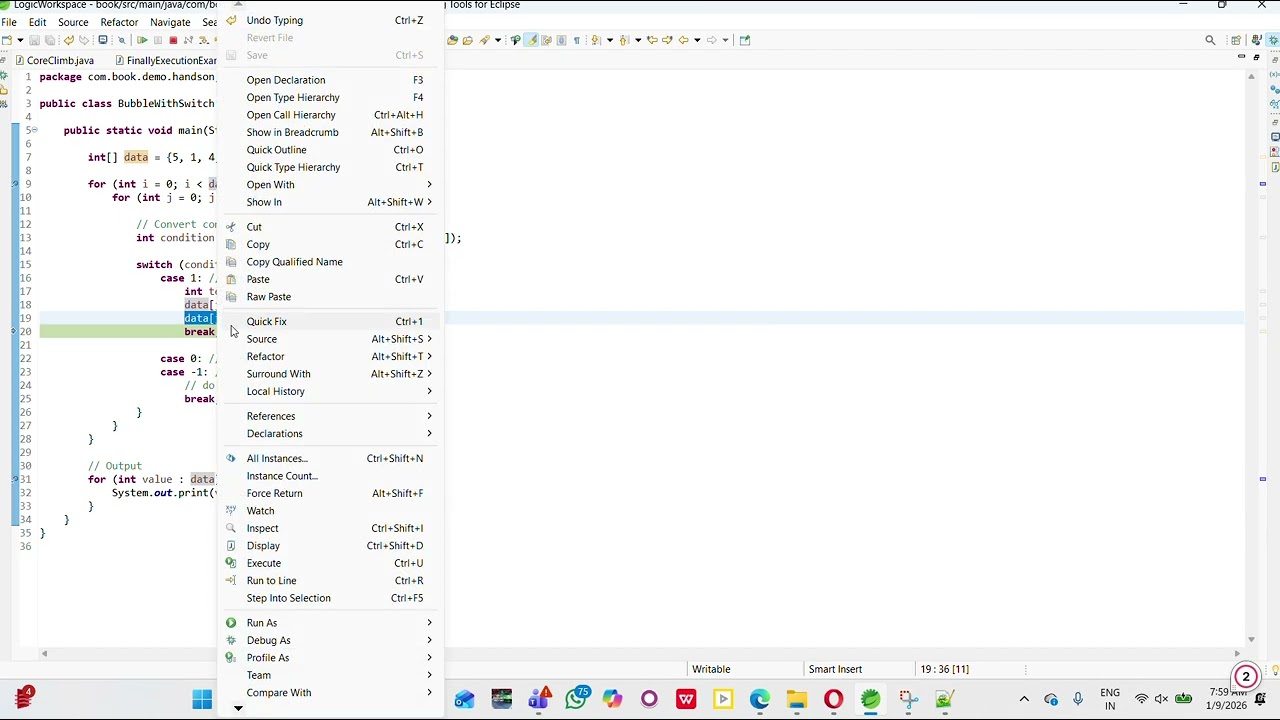Viewport: 1280px width, 720px height.
Task: Click the Open Perspective toolbar icon
Action: point(1236,40)
